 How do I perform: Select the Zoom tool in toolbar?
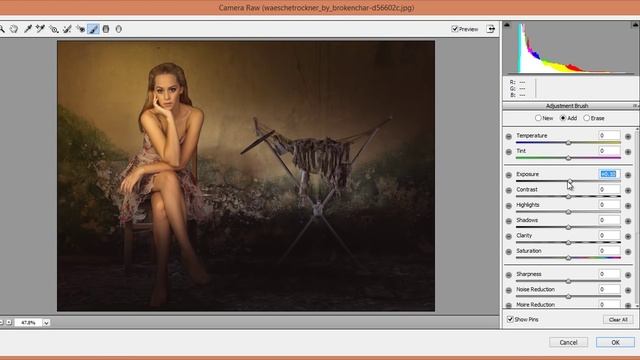point(2,29)
